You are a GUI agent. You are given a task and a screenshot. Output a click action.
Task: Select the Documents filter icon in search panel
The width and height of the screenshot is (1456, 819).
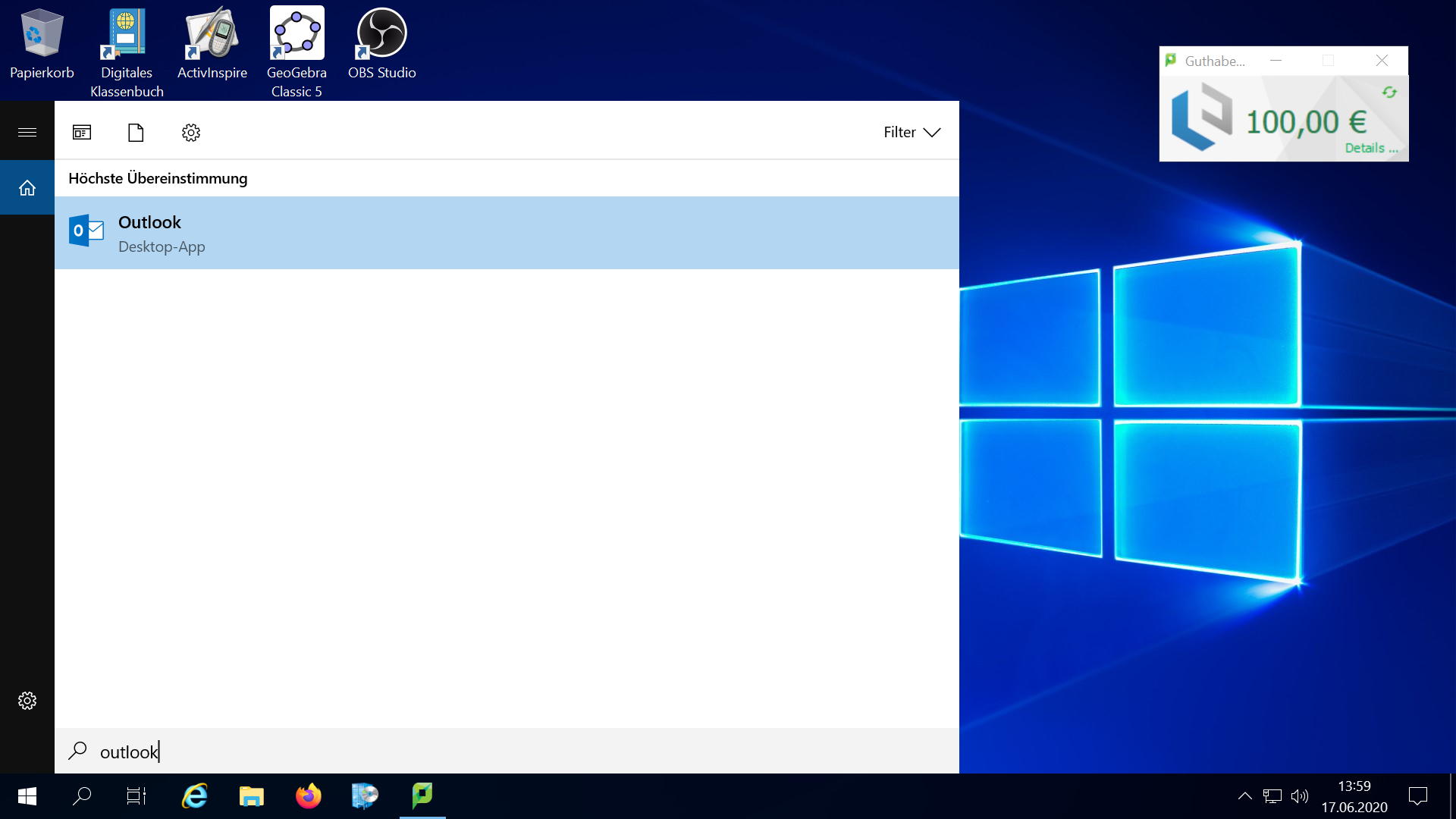[x=136, y=132]
